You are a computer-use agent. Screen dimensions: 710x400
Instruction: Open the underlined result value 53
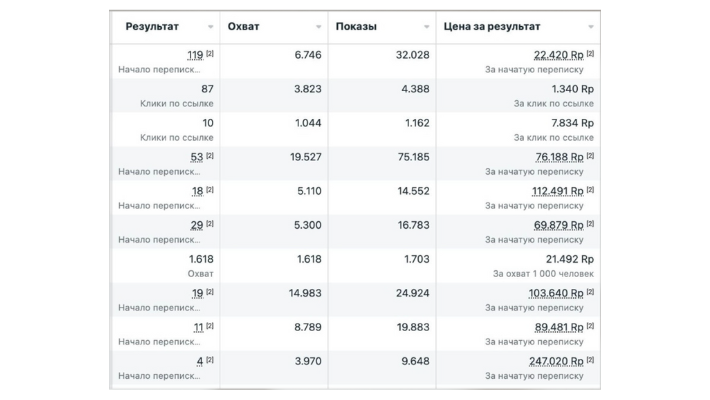[x=197, y=157]
